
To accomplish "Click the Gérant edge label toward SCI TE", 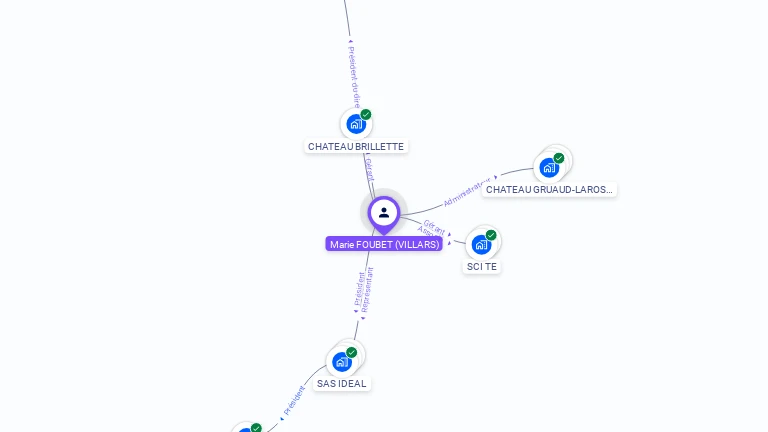I will [434, 227].
